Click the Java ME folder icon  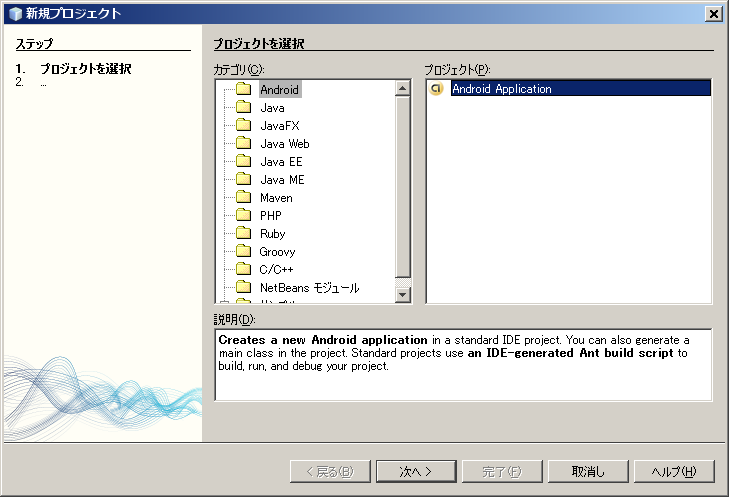(x=243, y=179)
